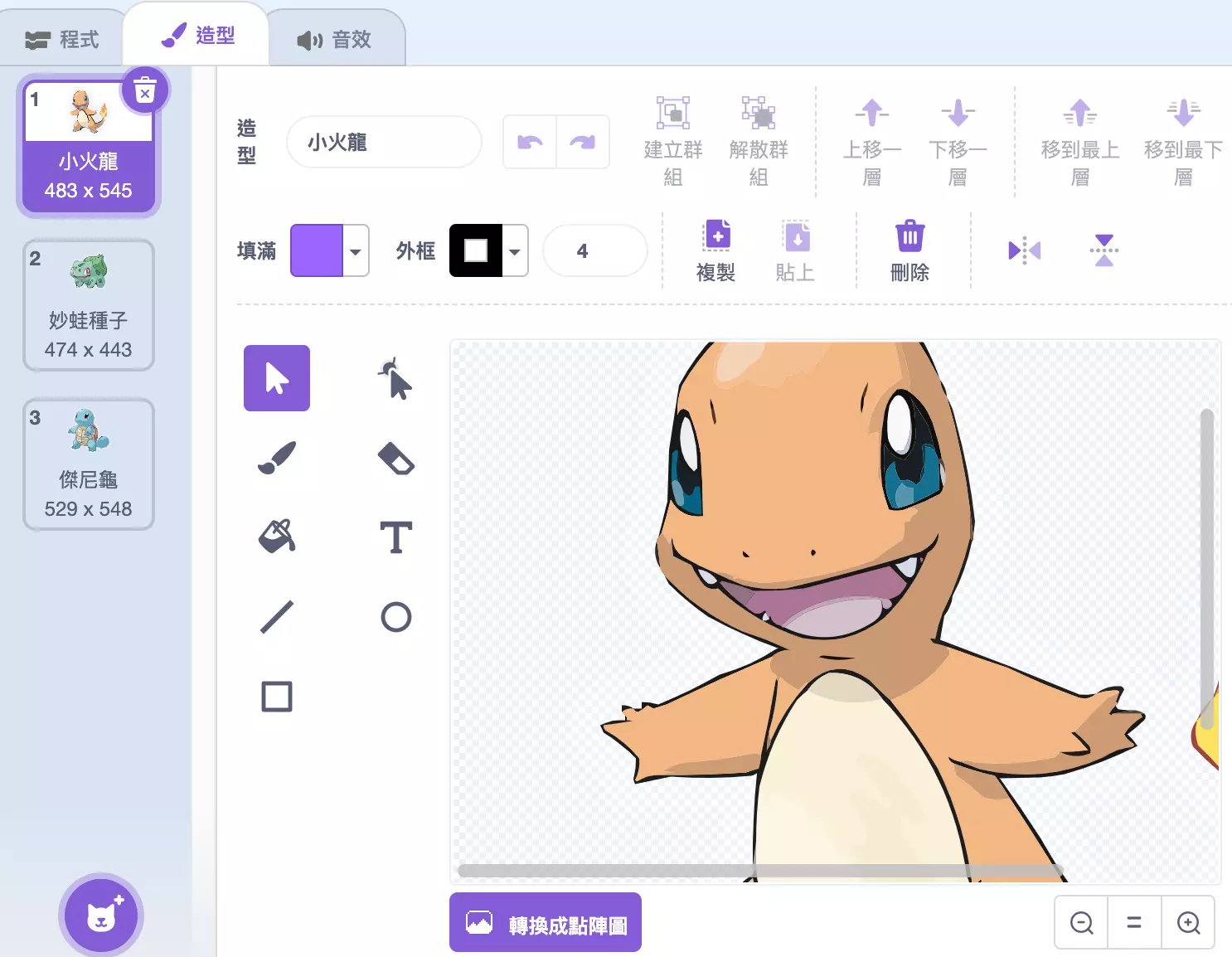
Task: Choose the Text tool
Action: tap(395, 537)
